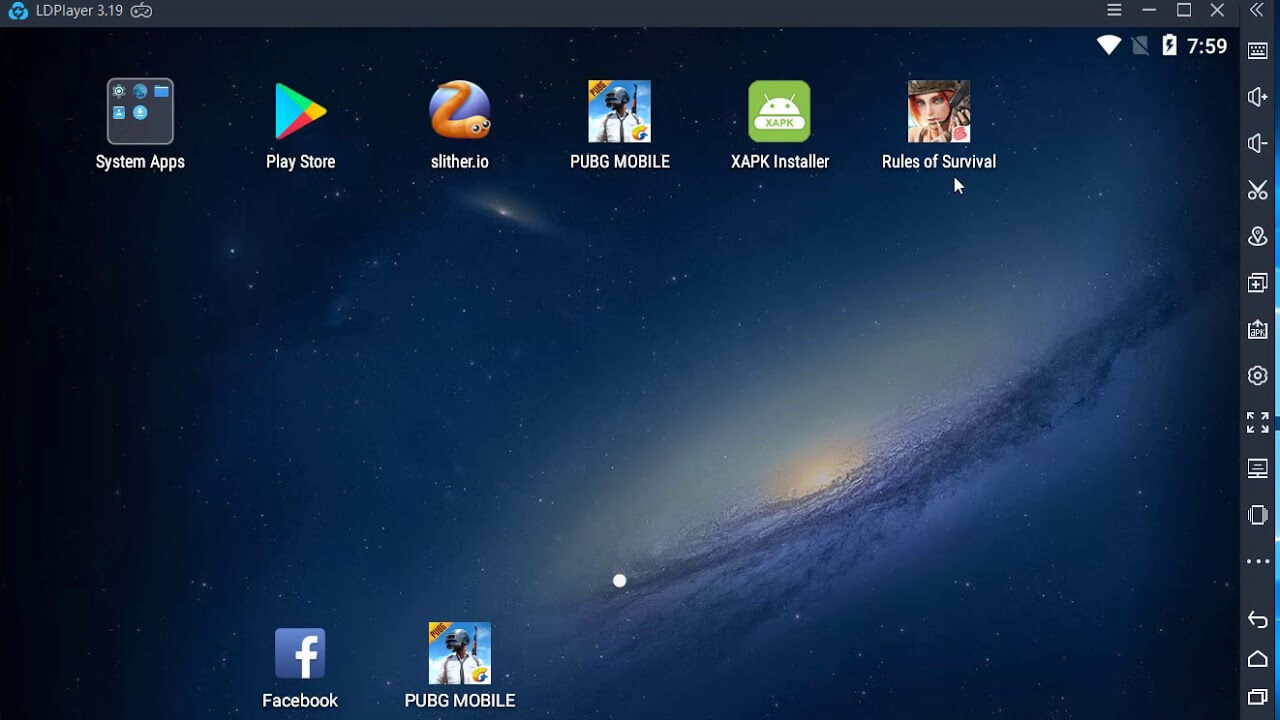This screenshot has width=1280, height=720.
Task: Launch PUBG MOBILE next to Facebook
Action: click(x=460, y=653)
